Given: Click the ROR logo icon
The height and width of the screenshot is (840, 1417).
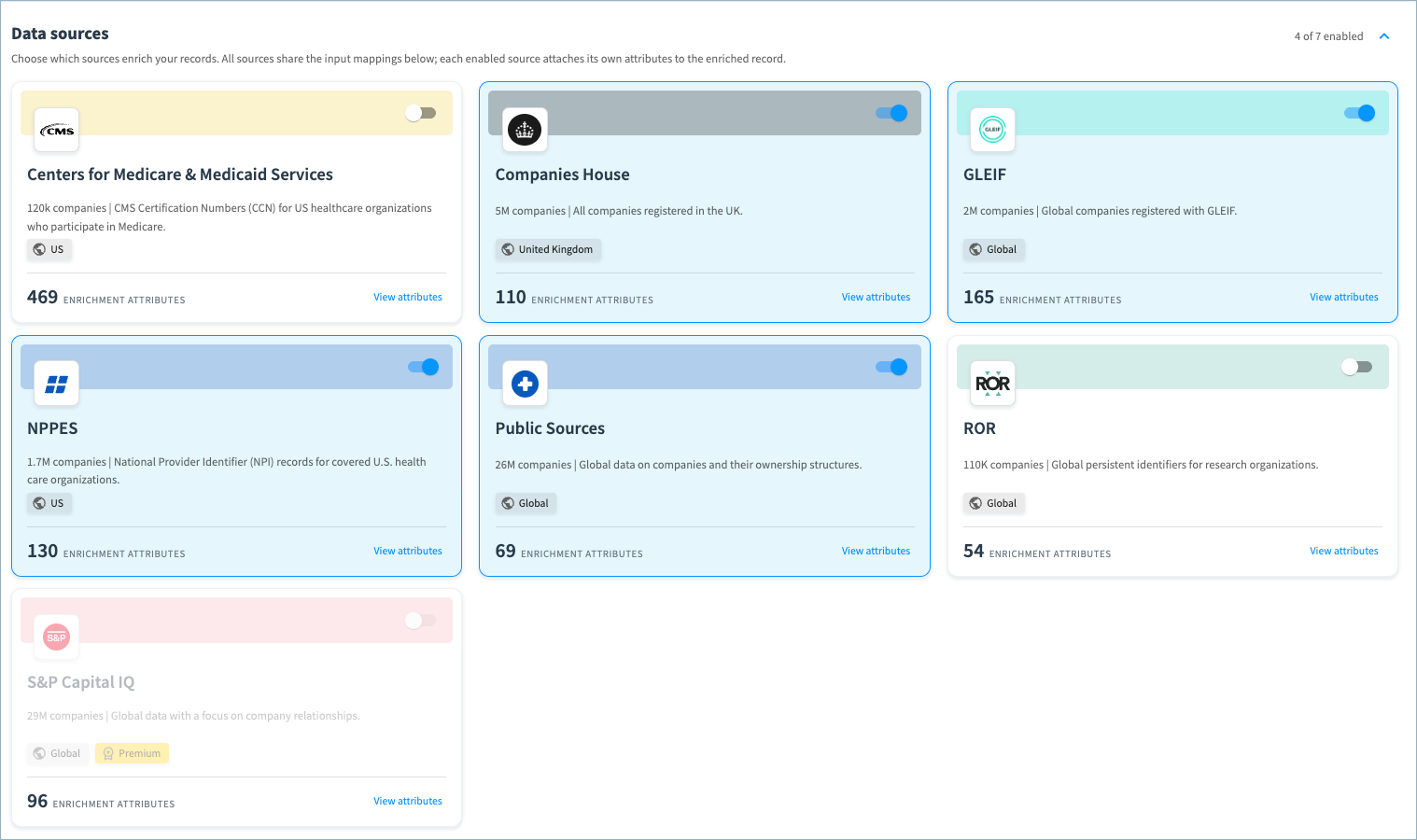Looking at the screenshot, I should tap(992, 384).
